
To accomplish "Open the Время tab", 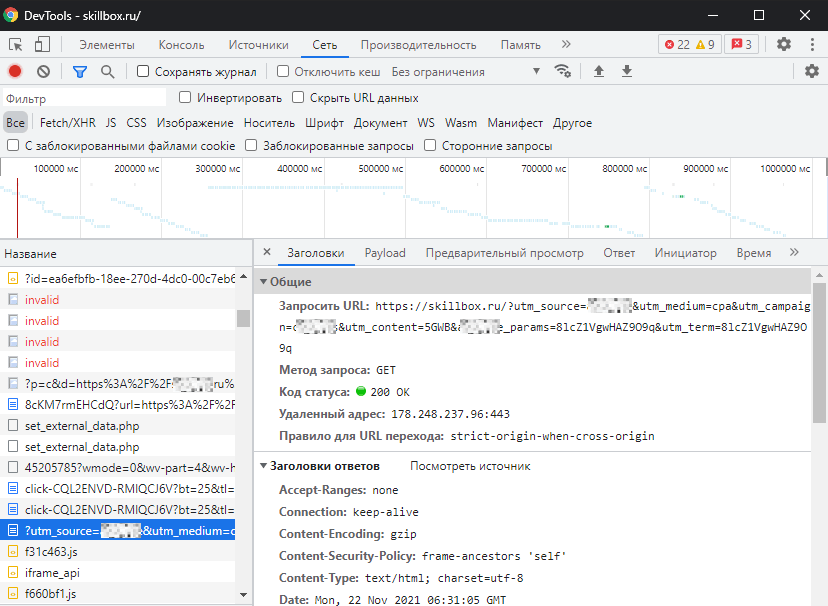I will point(754,253).
